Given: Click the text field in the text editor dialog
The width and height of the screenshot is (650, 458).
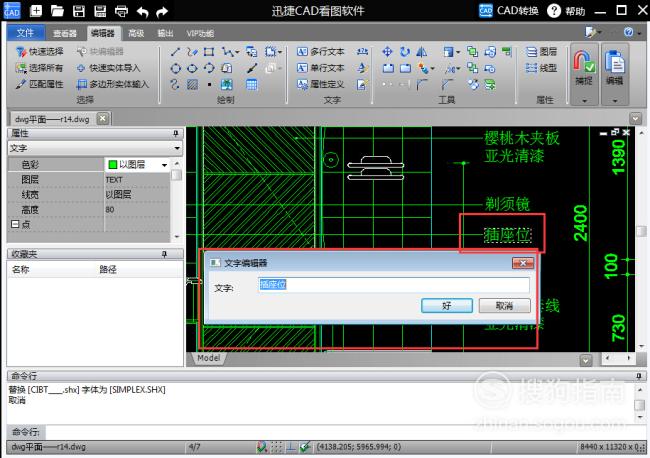Looking at the screenshot, I should point(393,285).
